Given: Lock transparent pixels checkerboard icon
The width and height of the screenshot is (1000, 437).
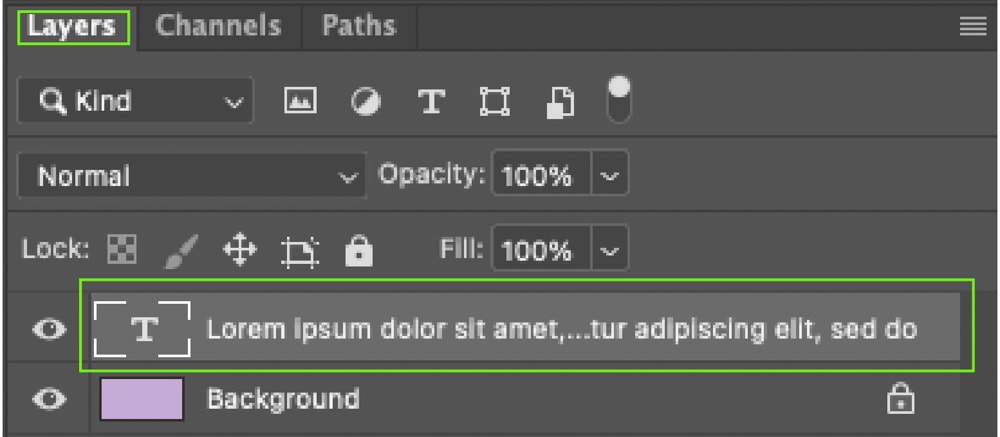Looking at the screenshot, I should point(121,249).
